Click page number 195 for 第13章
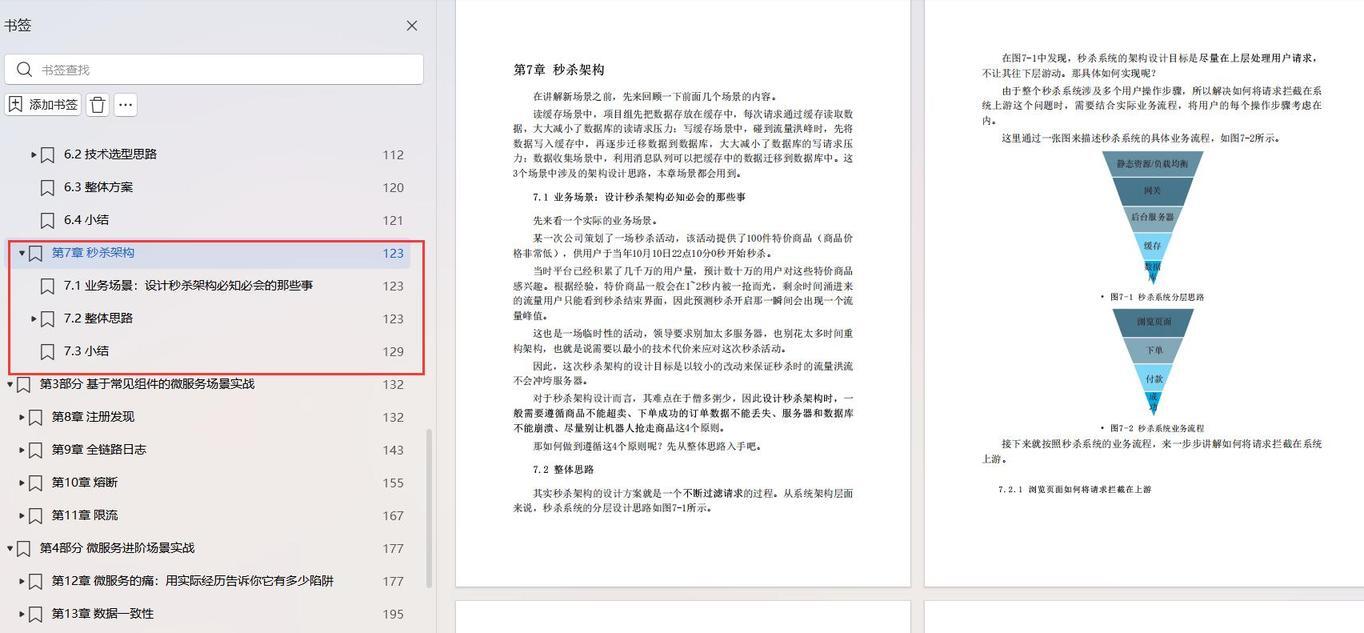 click(x=393, y=614)
